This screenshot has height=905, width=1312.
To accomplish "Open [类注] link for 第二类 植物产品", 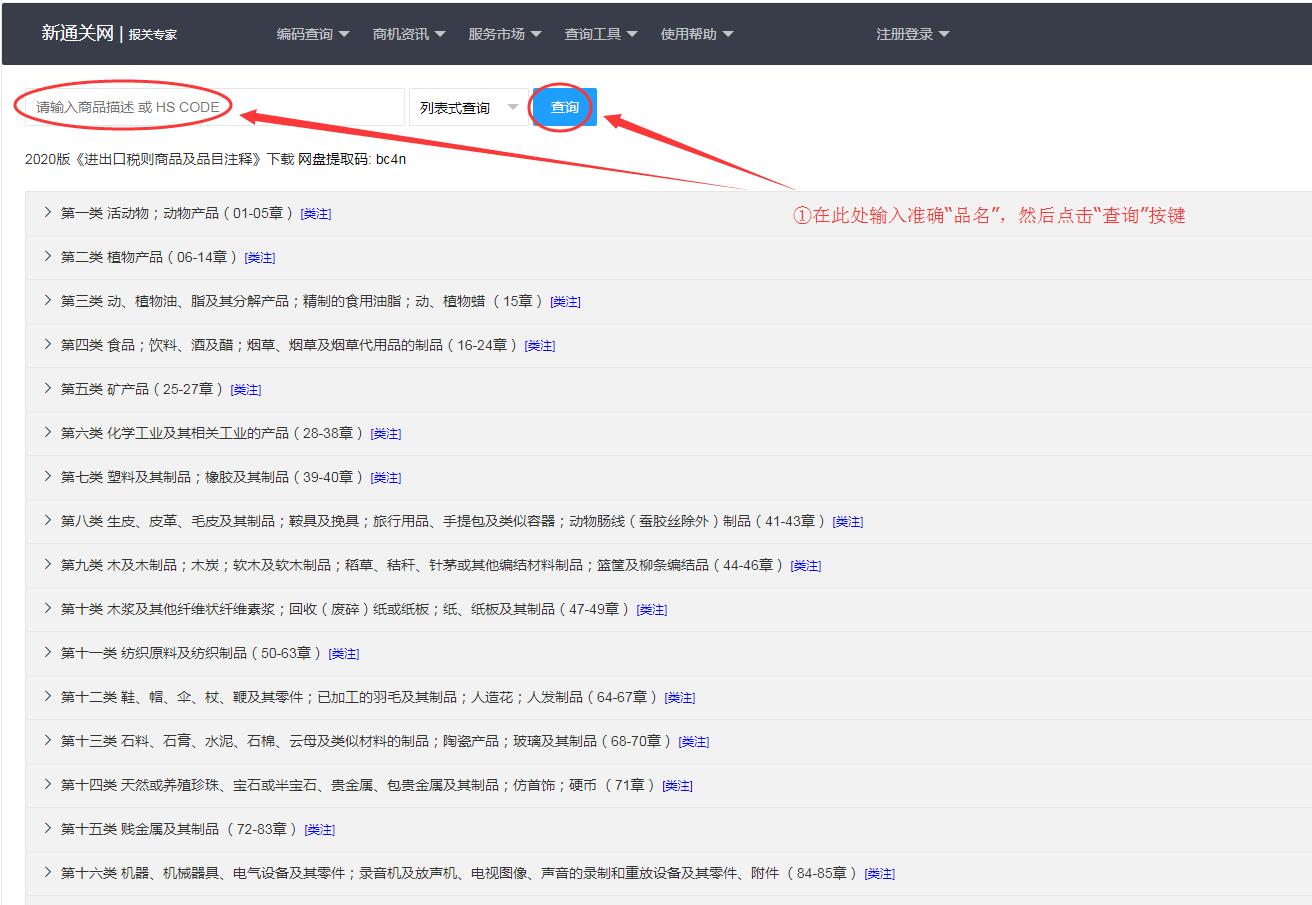I will [260, 258].
